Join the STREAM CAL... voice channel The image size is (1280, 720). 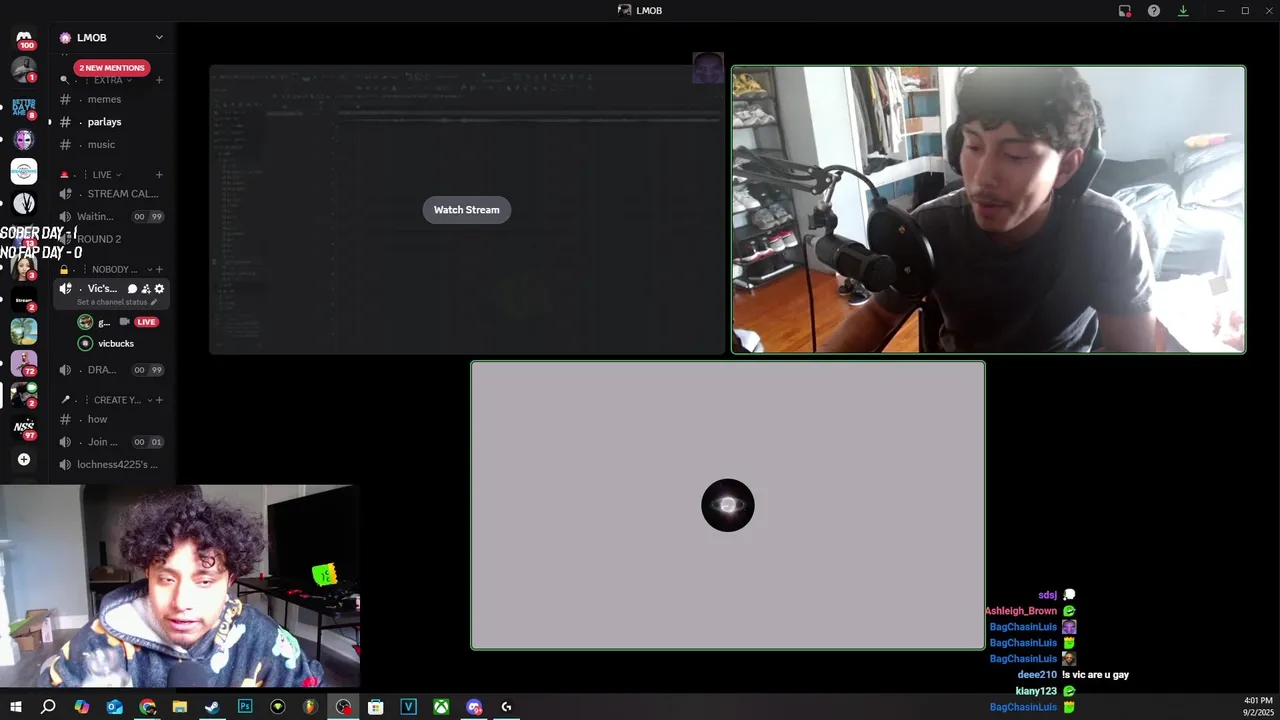pos(112,194)
